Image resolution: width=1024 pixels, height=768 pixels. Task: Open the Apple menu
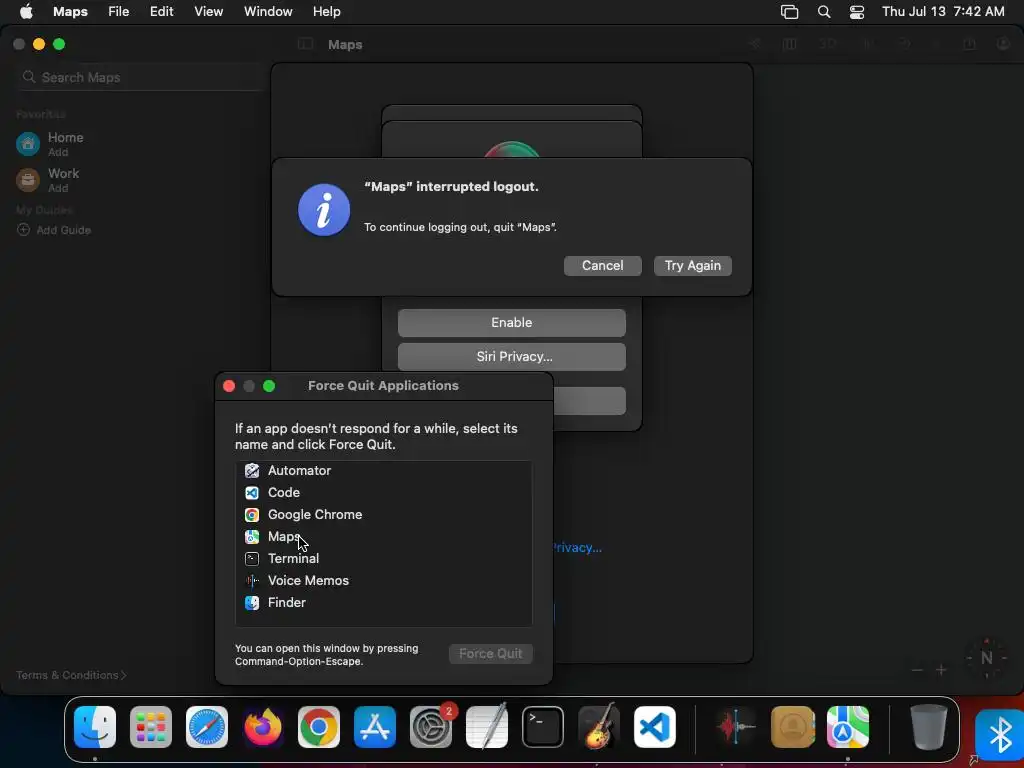point(26,12)
